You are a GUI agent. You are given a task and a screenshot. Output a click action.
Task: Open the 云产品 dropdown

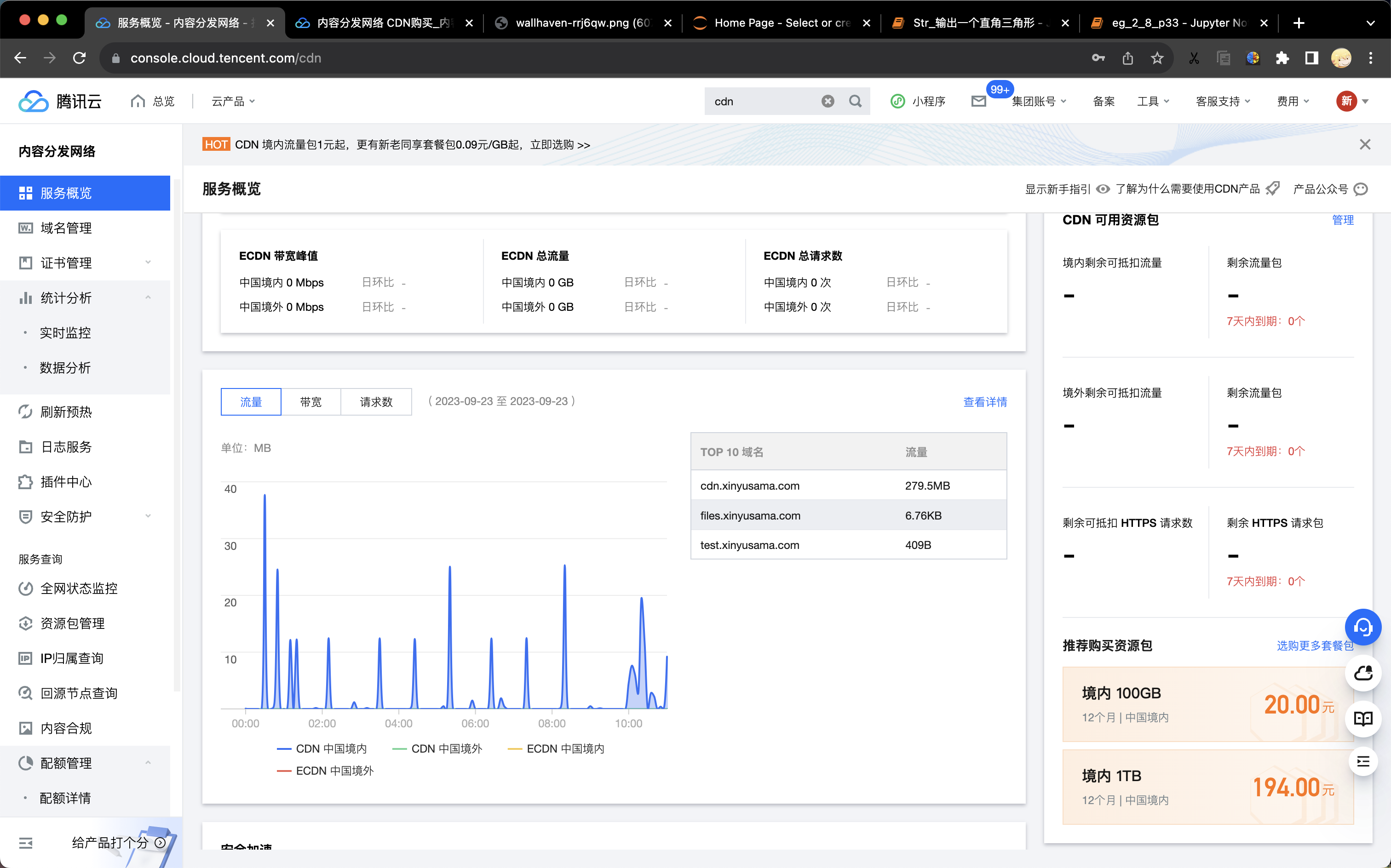coord(233,101)
